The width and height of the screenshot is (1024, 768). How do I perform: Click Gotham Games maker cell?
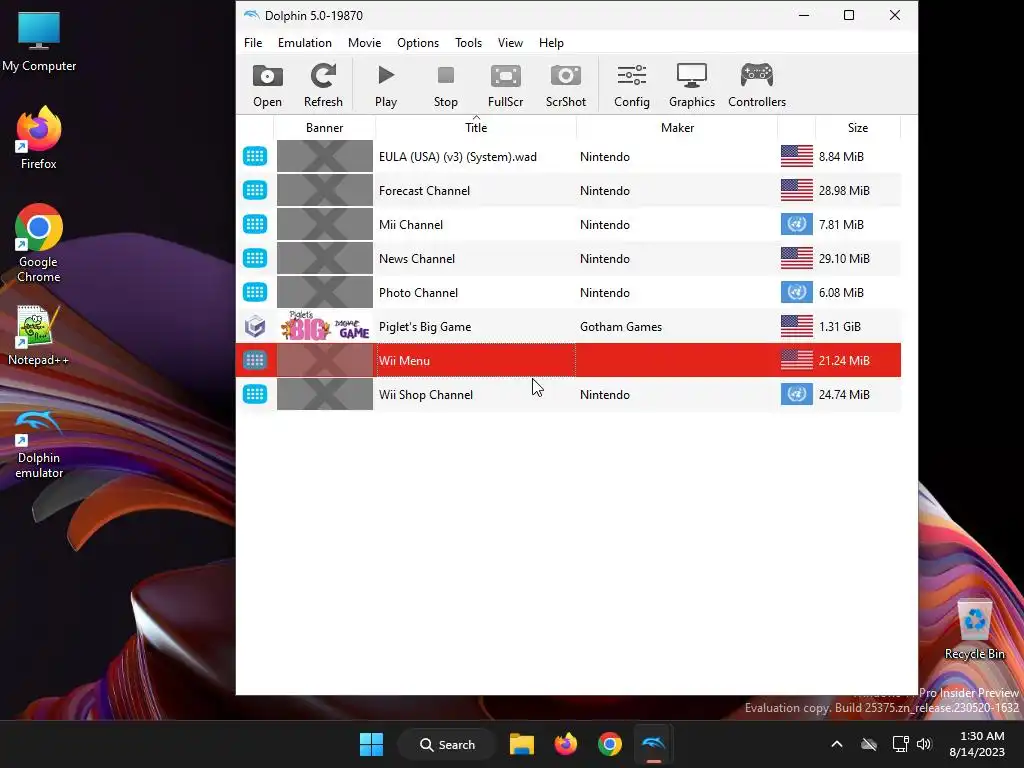pyautogui.click(x=620, y=327)
